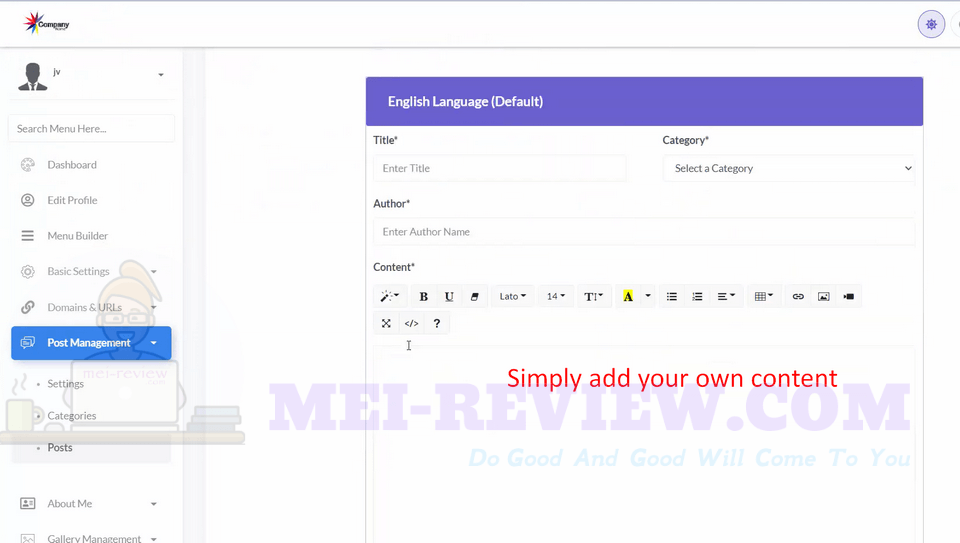Open the insert table dropdown

763,296
